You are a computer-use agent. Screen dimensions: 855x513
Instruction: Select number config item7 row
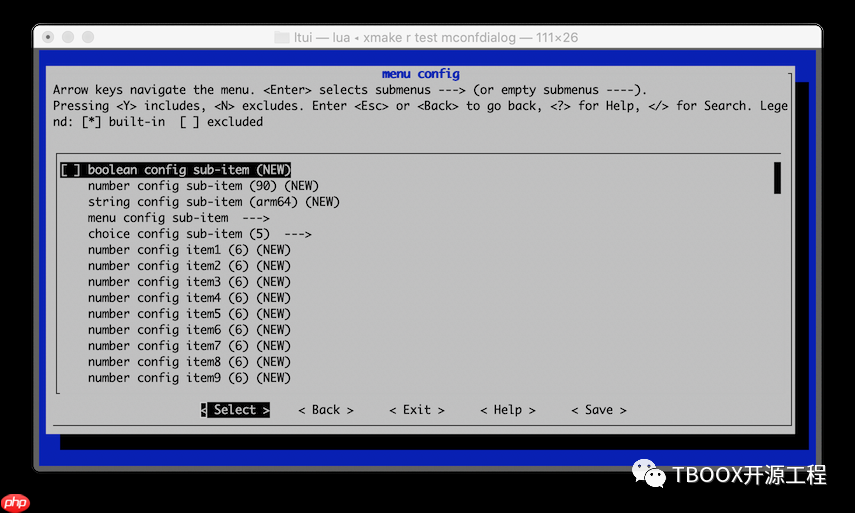tap(189, 346)
